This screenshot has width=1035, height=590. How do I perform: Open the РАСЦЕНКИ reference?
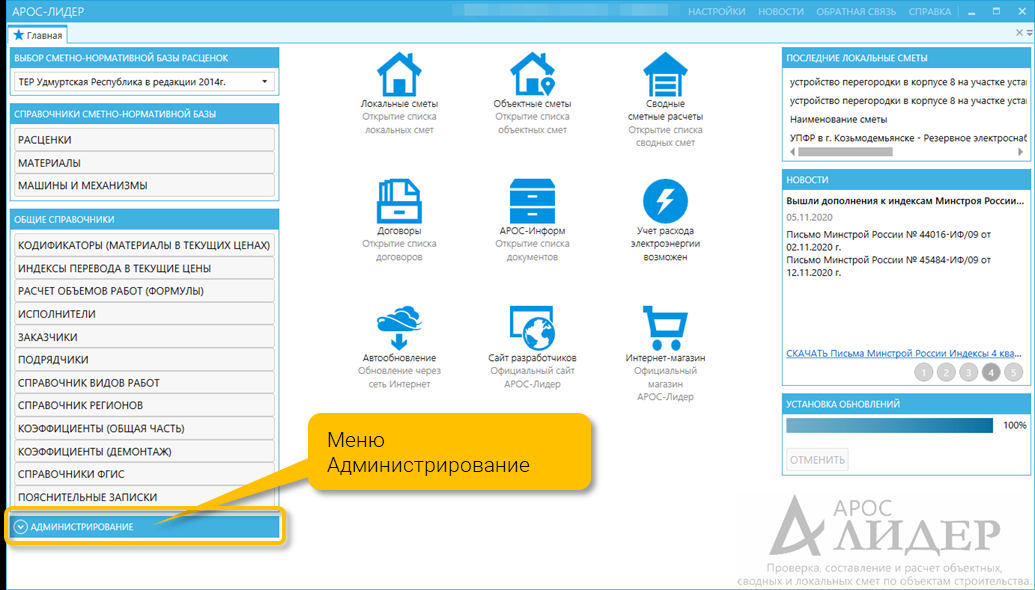pos(144,140)
